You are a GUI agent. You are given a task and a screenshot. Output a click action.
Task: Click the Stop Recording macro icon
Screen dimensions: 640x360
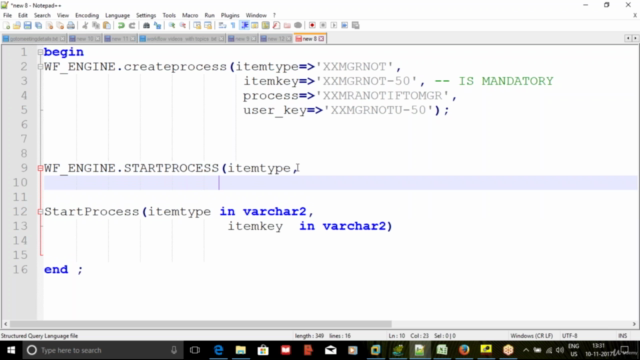323,25
